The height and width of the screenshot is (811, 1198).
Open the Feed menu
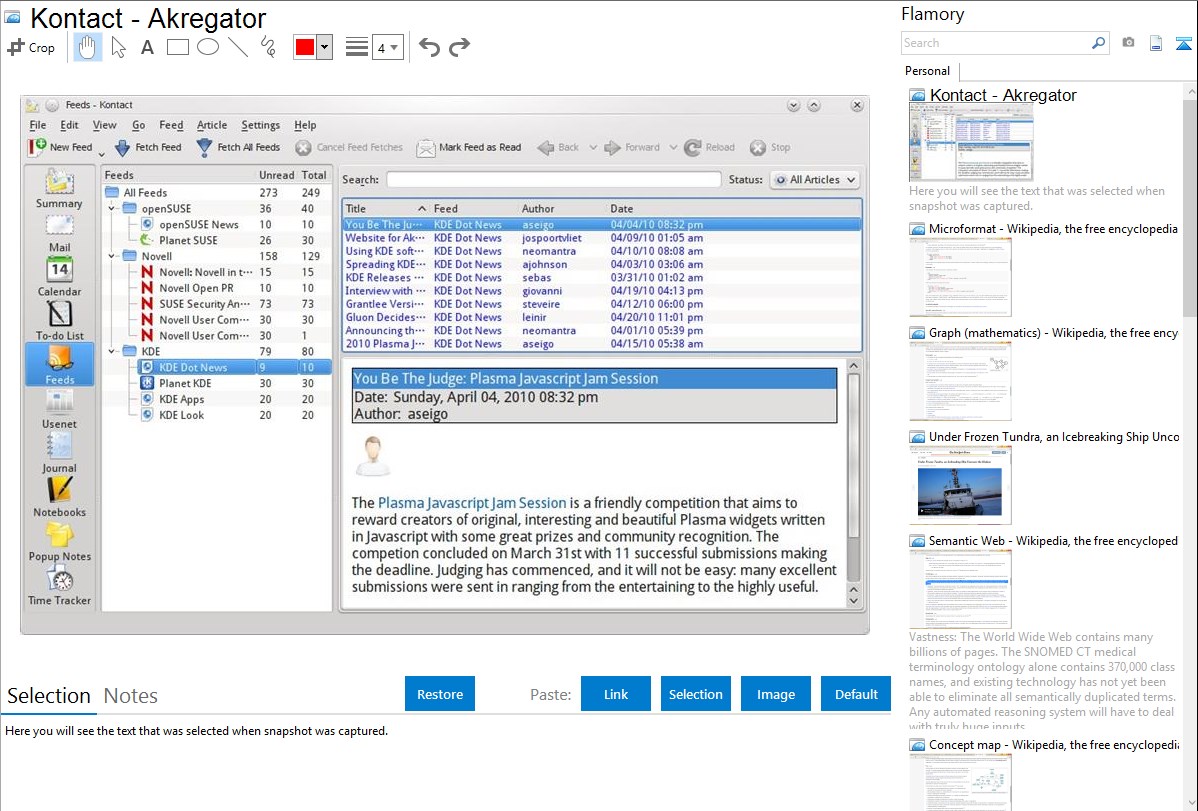[x=171, y=125]
